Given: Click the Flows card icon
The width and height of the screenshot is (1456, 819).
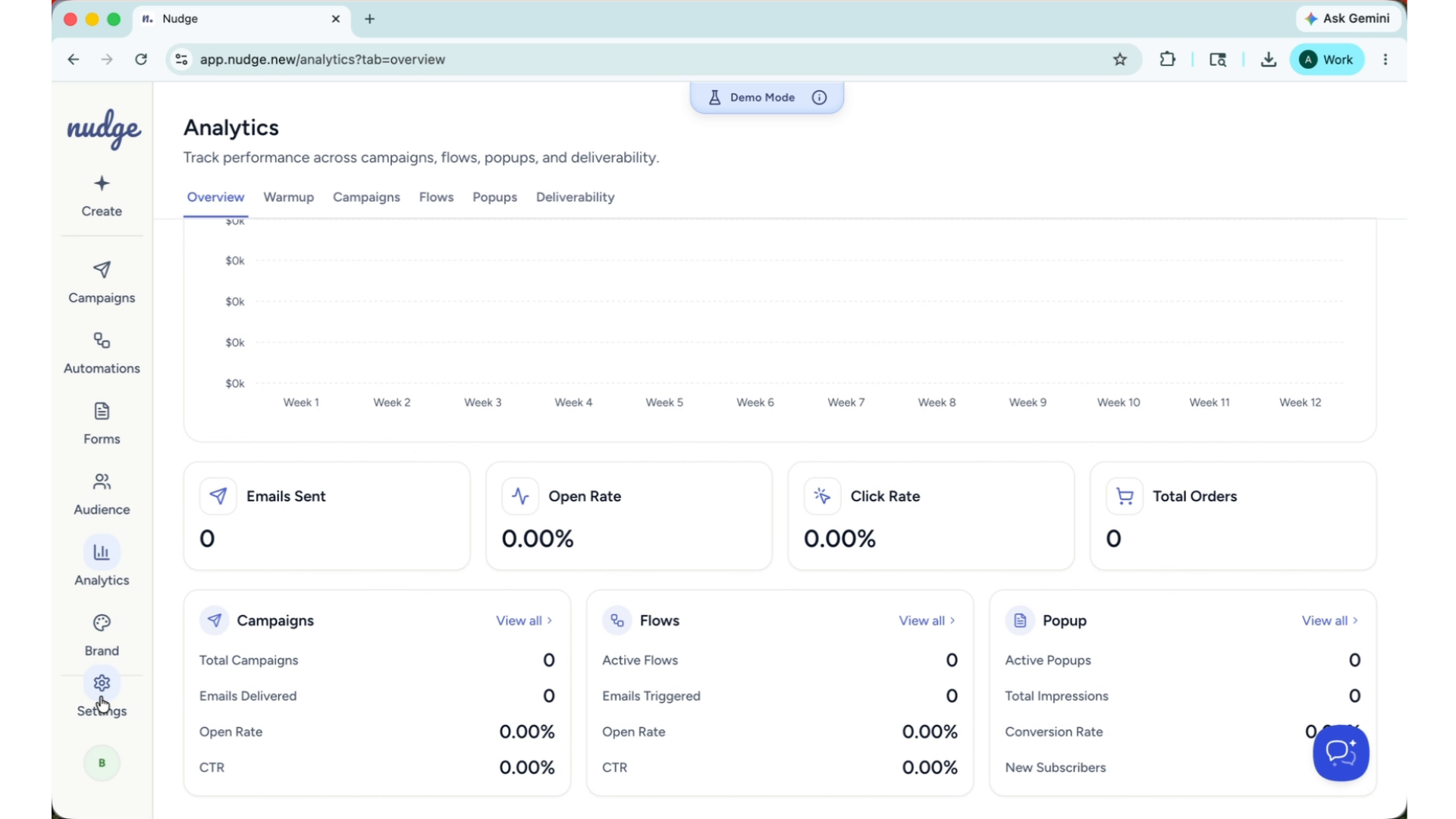Looking at the screenshot, I should coord(617,620).
